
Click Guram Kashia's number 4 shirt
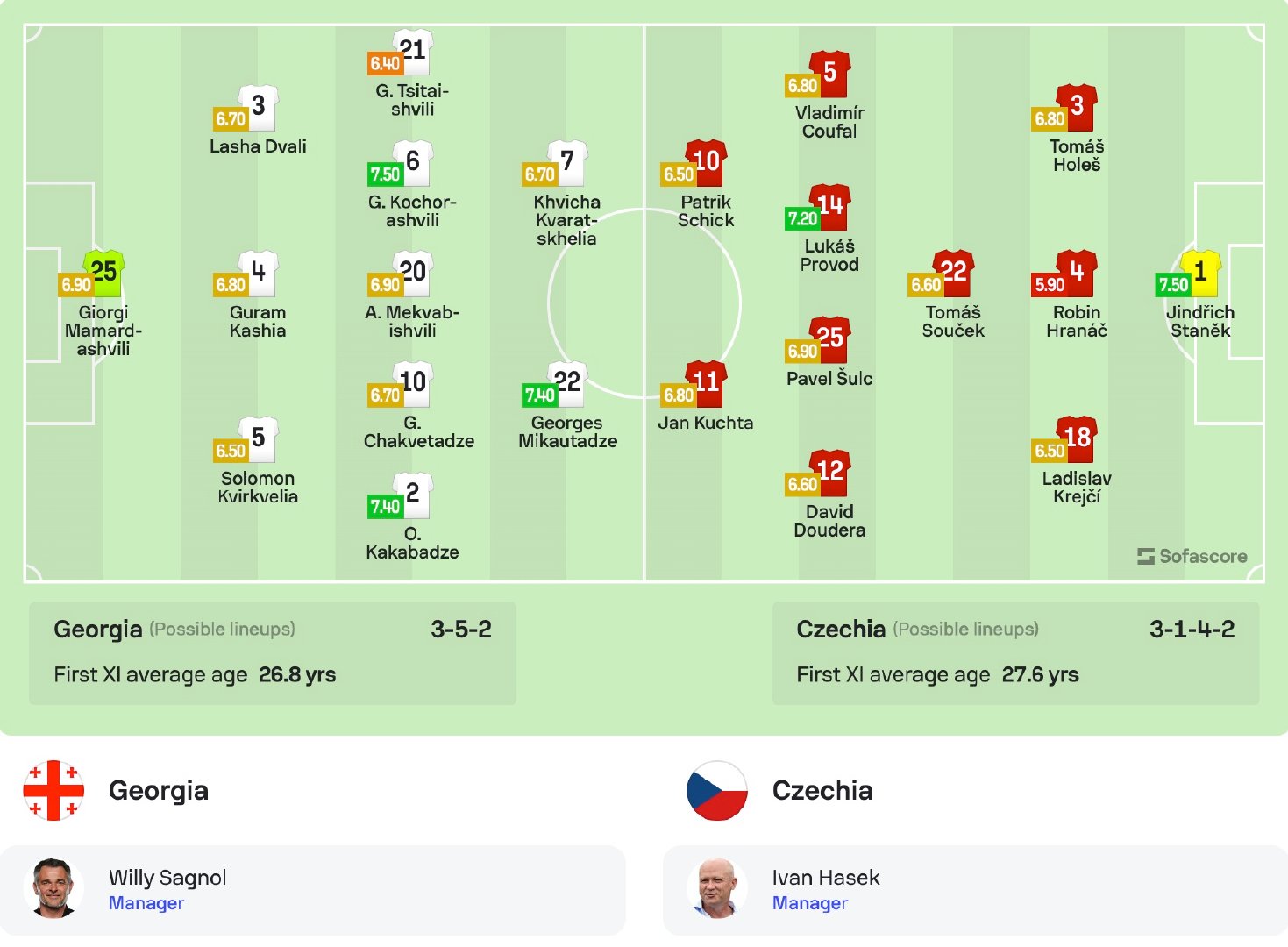tap(258, 272)
